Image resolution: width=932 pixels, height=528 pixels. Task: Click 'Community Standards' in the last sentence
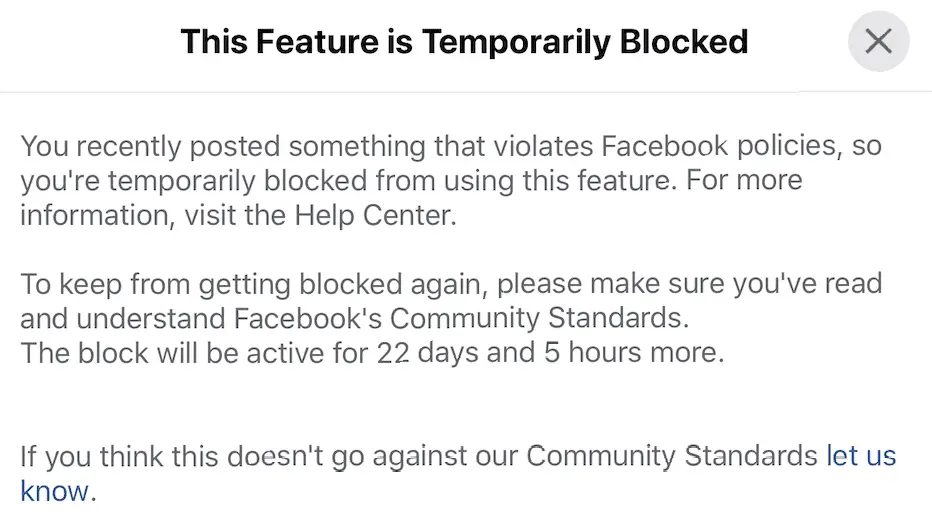click(x=672, y=457)
